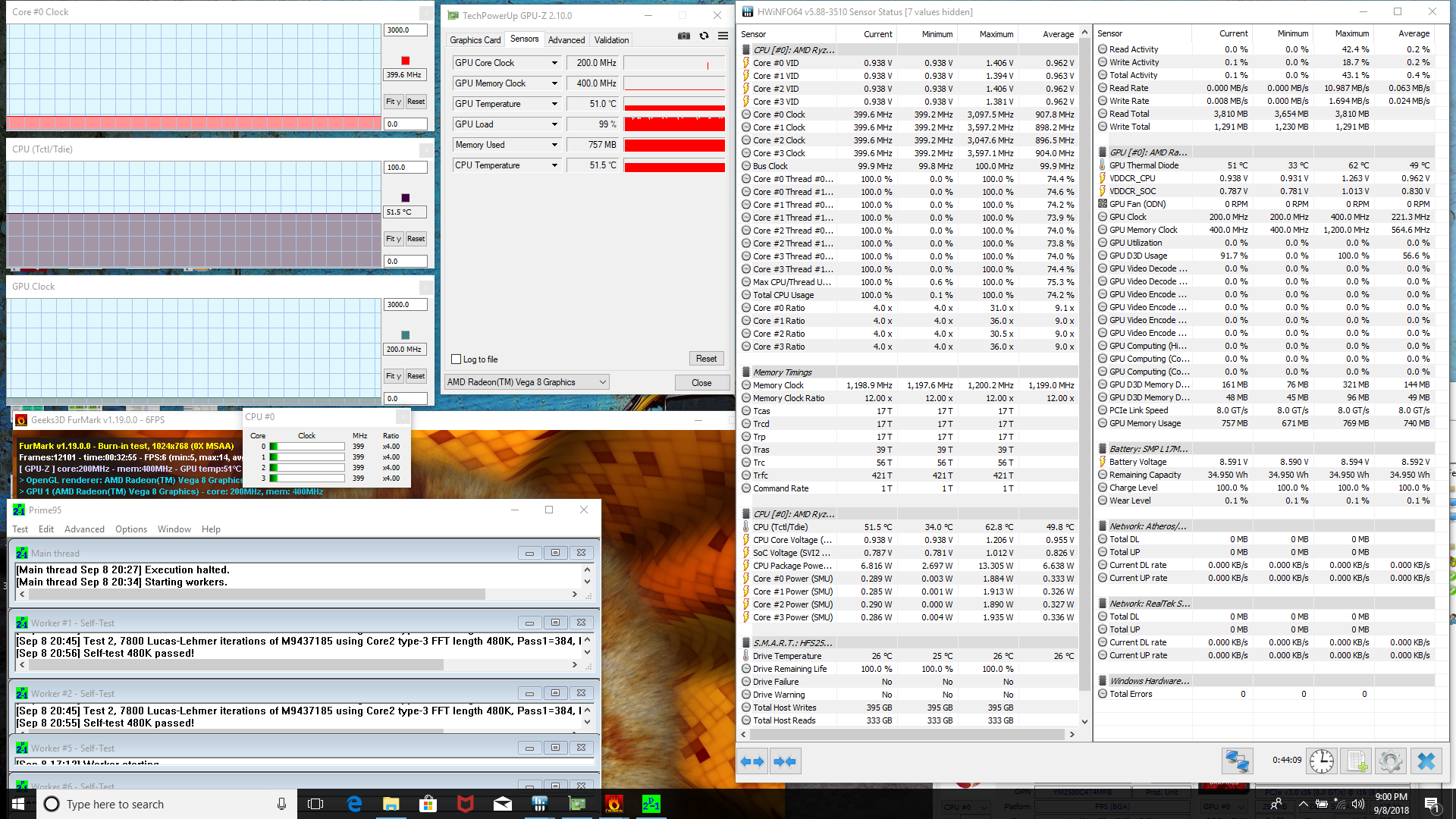This screenshot has height=819, width=1456.
Task: Click teal color swatch in GPU Clock graph
Action: tap(405, 335)
